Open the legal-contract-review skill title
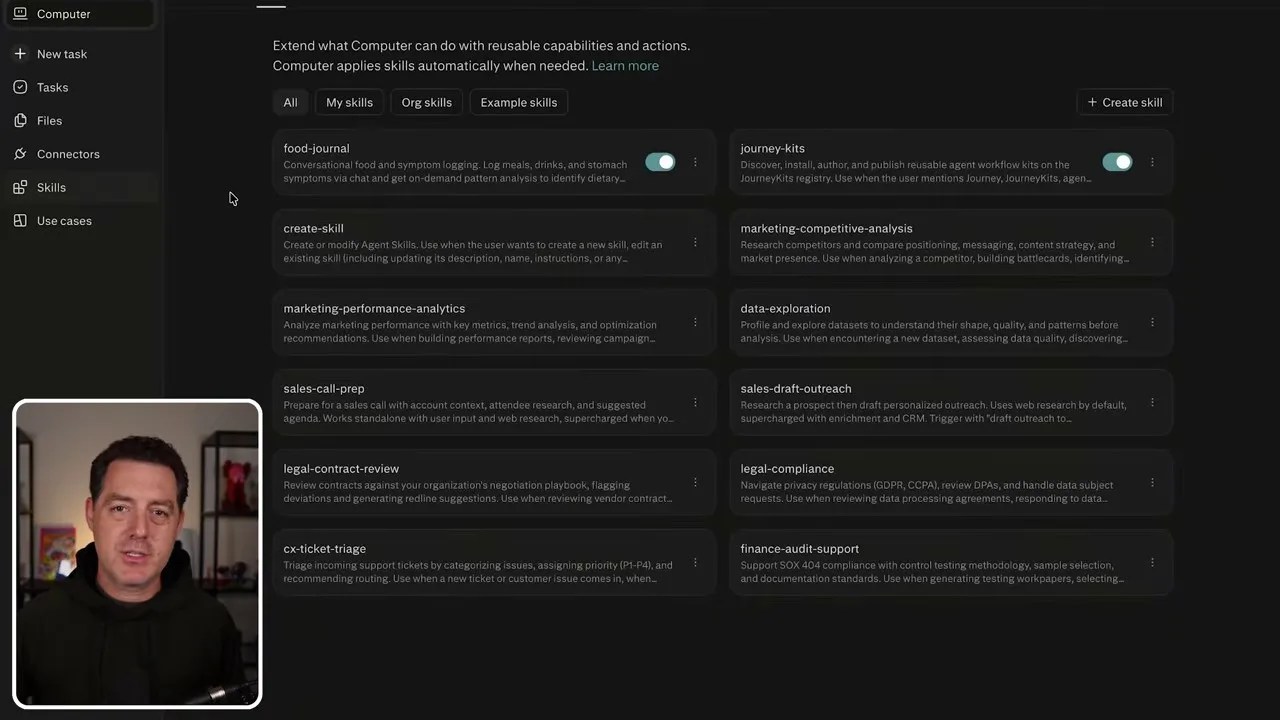 [341, 468]
